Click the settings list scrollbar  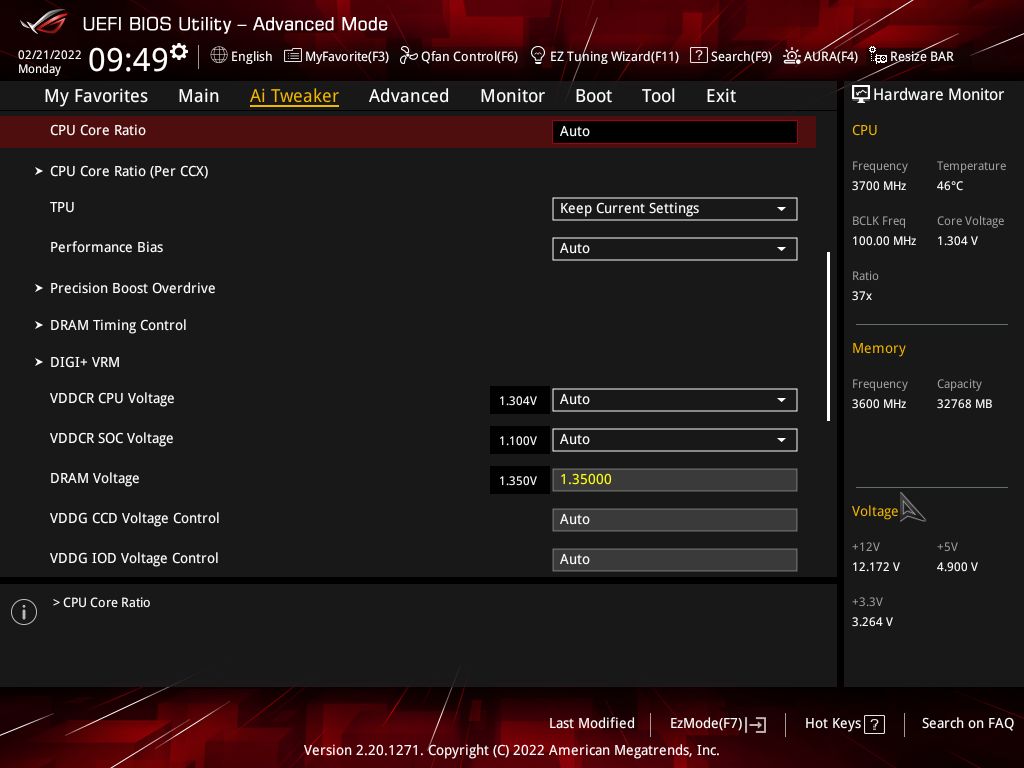(828, 336)
